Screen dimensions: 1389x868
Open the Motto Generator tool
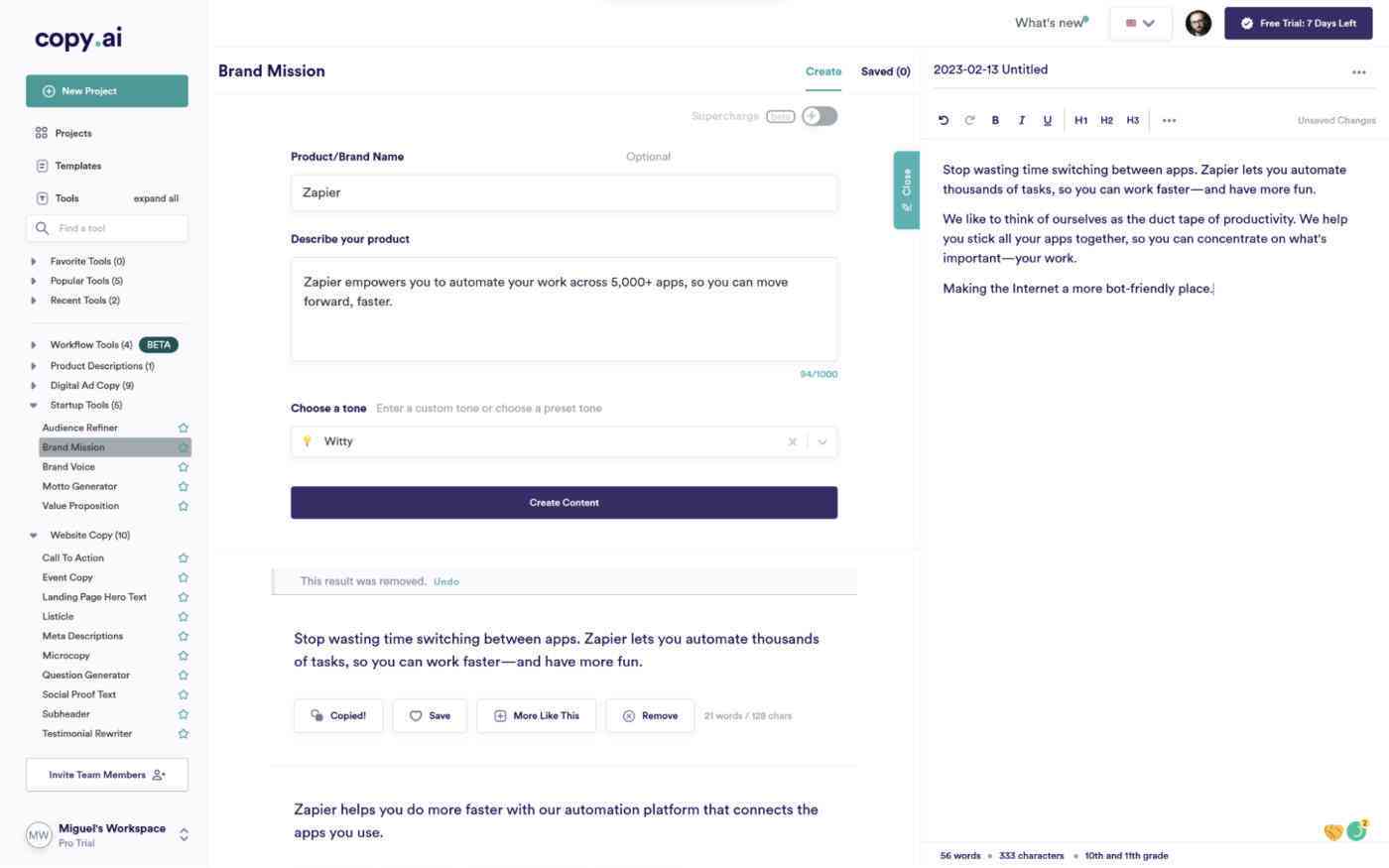(79, 486)
